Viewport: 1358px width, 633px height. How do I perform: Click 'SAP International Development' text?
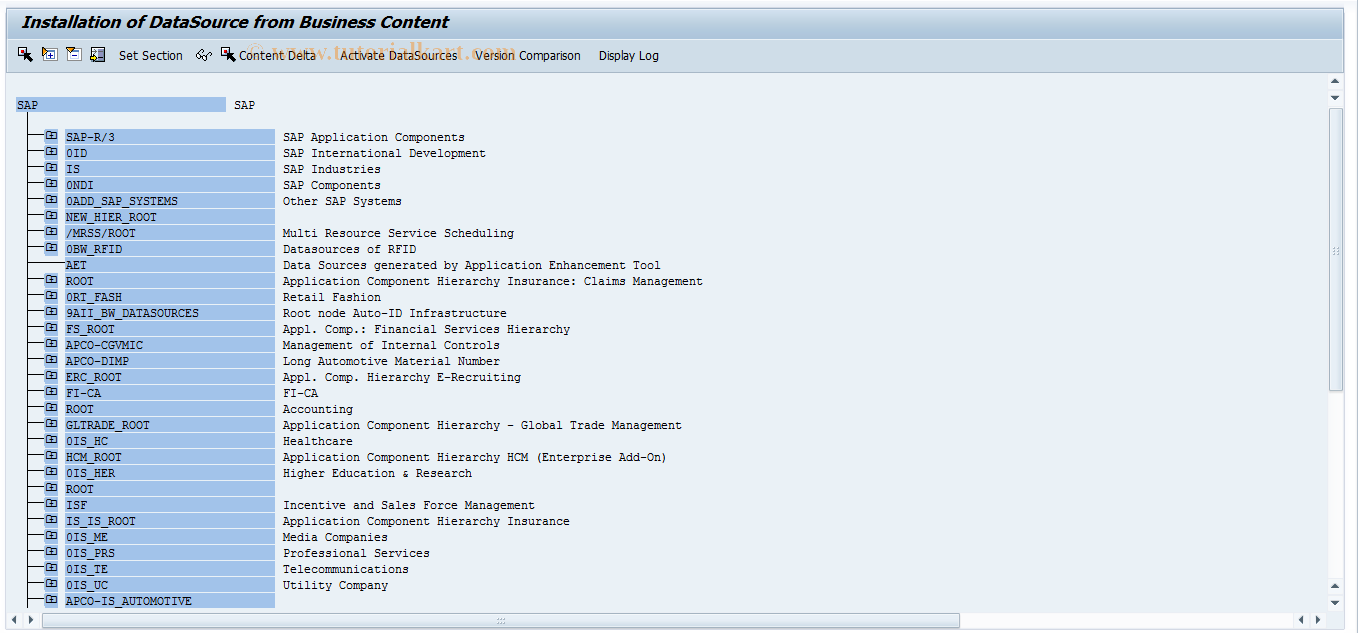point(384,153)
